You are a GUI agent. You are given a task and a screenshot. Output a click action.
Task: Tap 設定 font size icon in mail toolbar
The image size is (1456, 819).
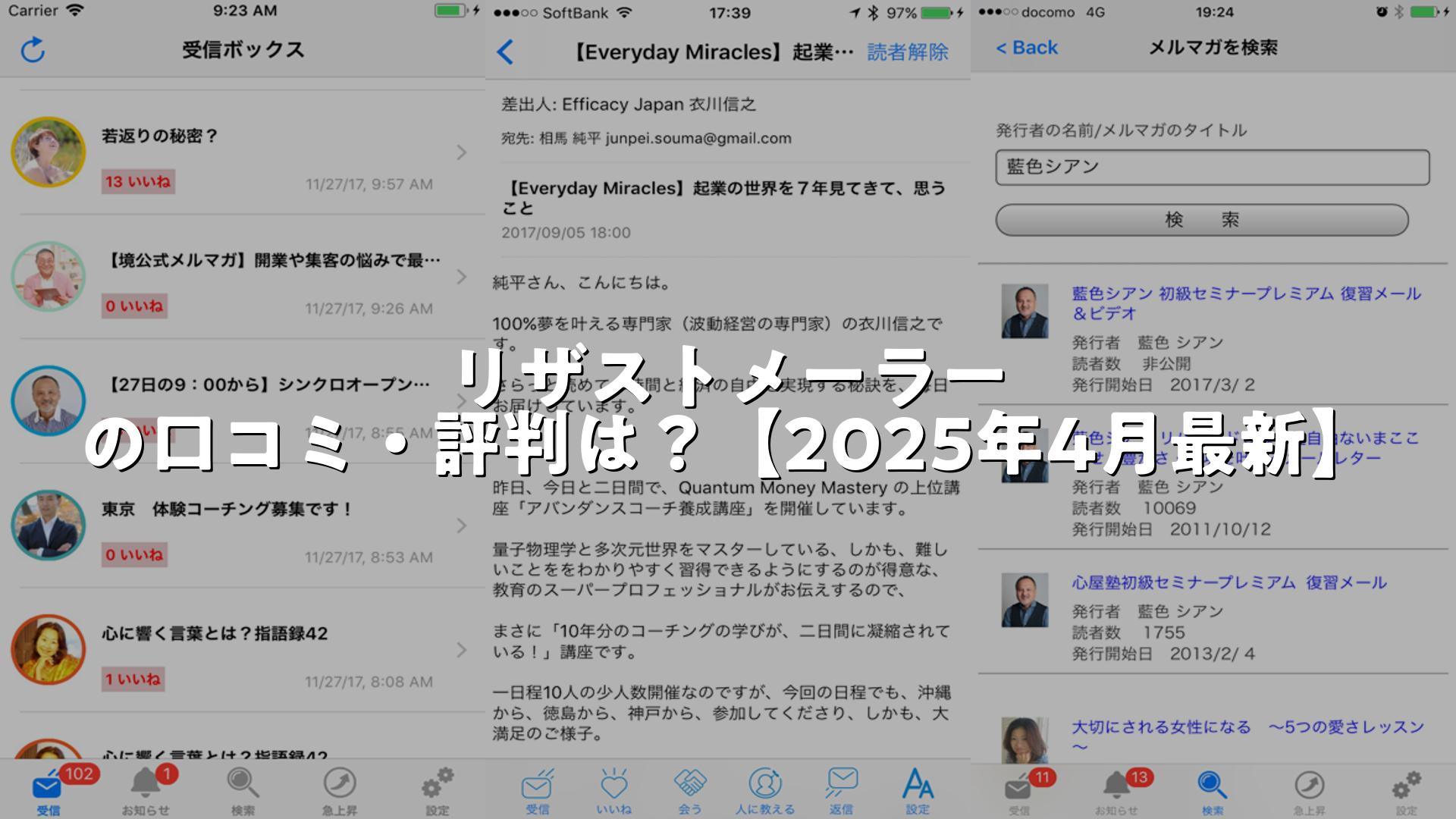coord(918,791)
